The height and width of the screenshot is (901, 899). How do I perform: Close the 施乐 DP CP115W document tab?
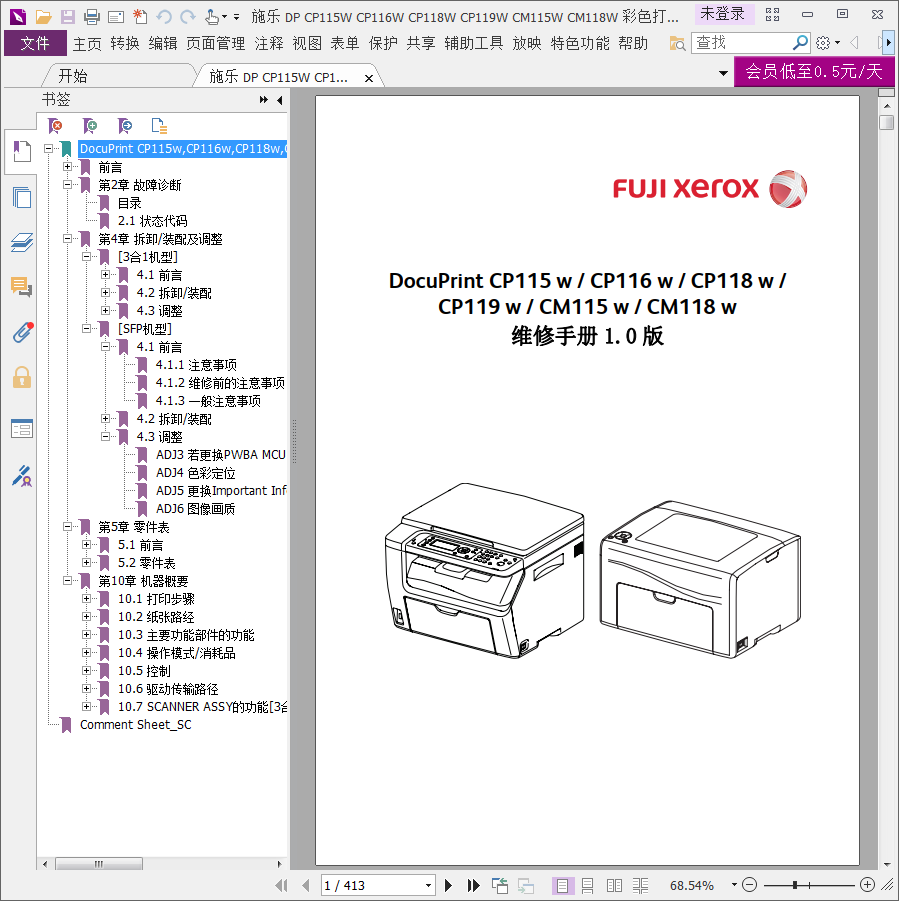[x=369, y=78]
